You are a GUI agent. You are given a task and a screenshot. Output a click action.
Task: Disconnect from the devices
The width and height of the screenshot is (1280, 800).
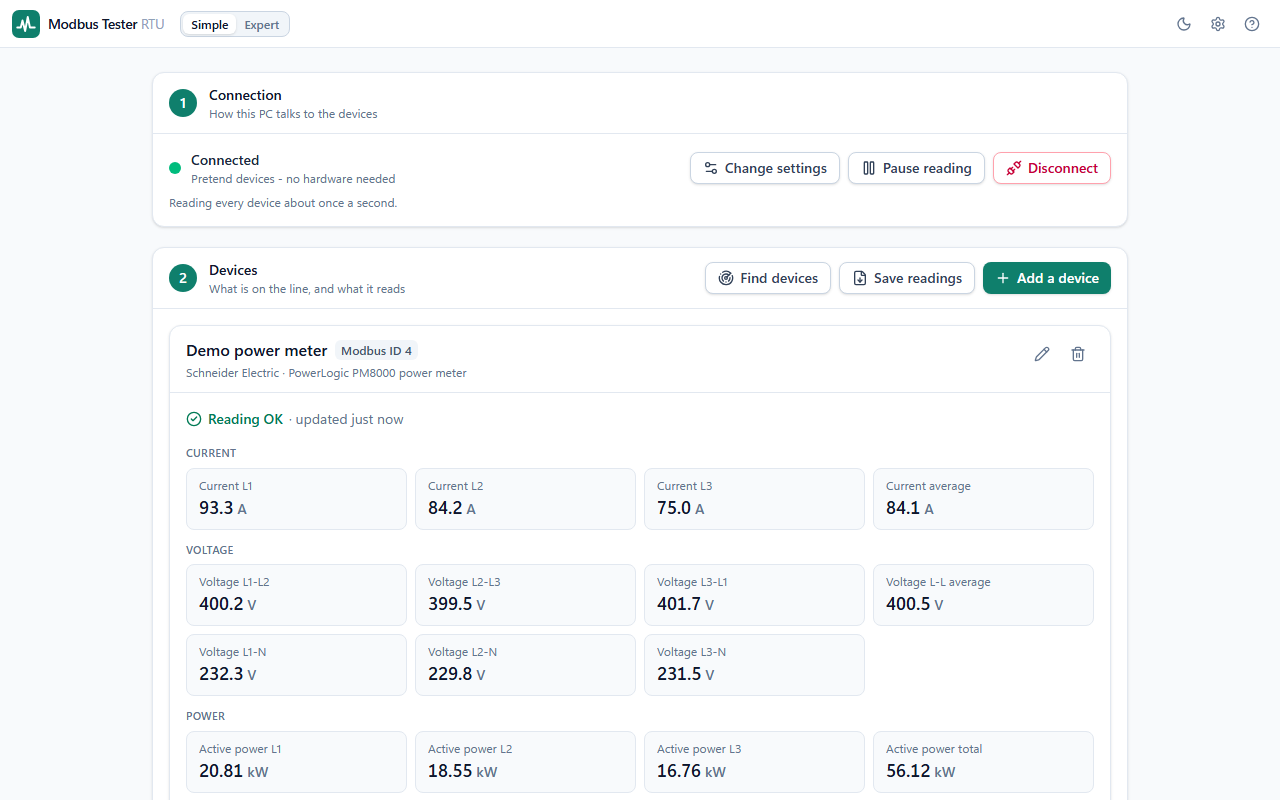tap(1052, 168)
